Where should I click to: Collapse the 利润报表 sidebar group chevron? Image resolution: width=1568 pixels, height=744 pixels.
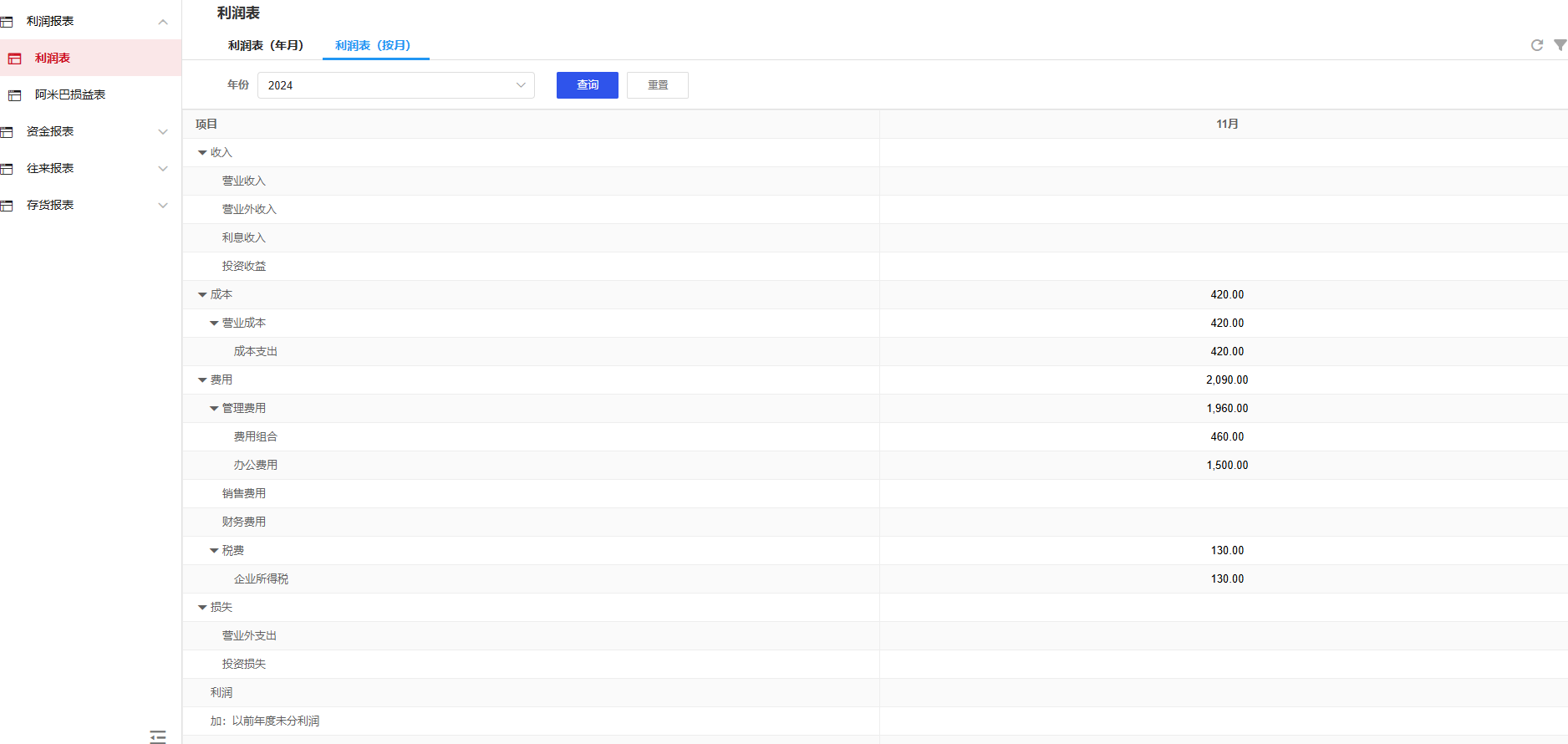coord(163,22)
